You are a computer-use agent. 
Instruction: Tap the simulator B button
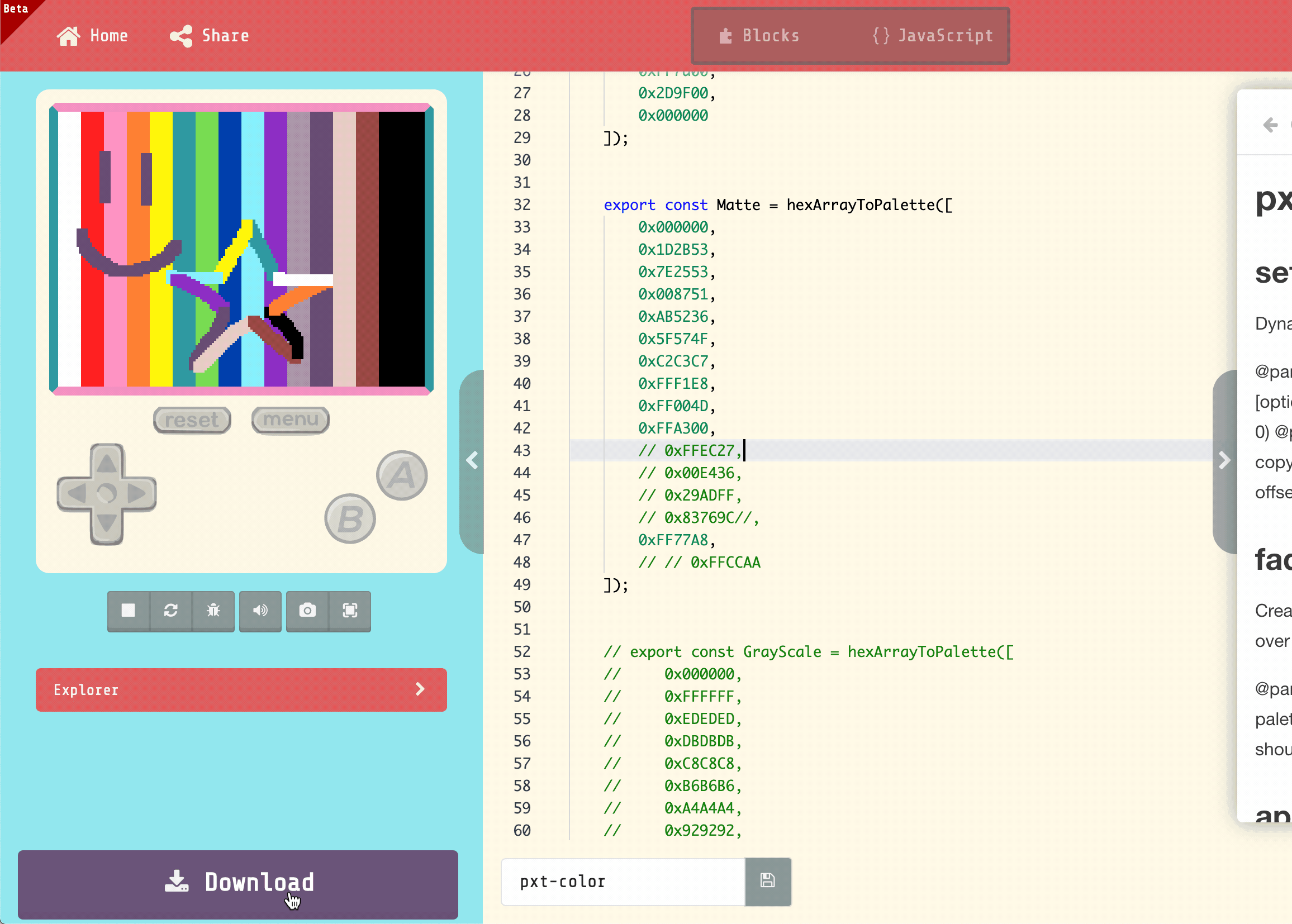click(x=350, y=519)
